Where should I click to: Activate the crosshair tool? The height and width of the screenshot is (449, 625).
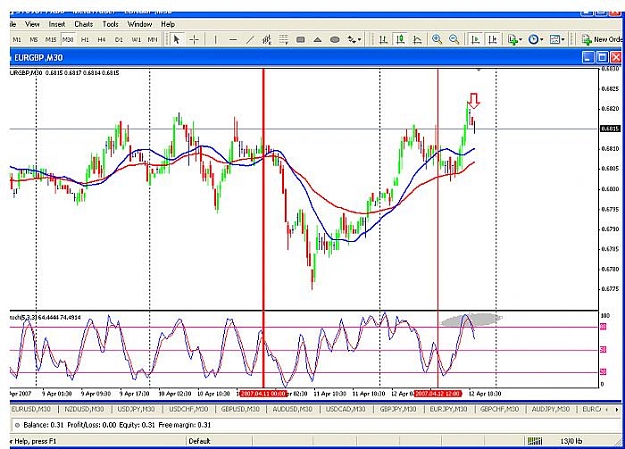[x=194, y=39]
